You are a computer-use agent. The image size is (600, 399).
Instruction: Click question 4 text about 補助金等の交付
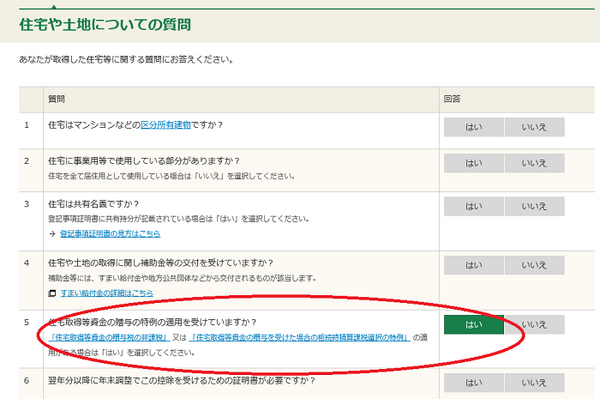161,263
